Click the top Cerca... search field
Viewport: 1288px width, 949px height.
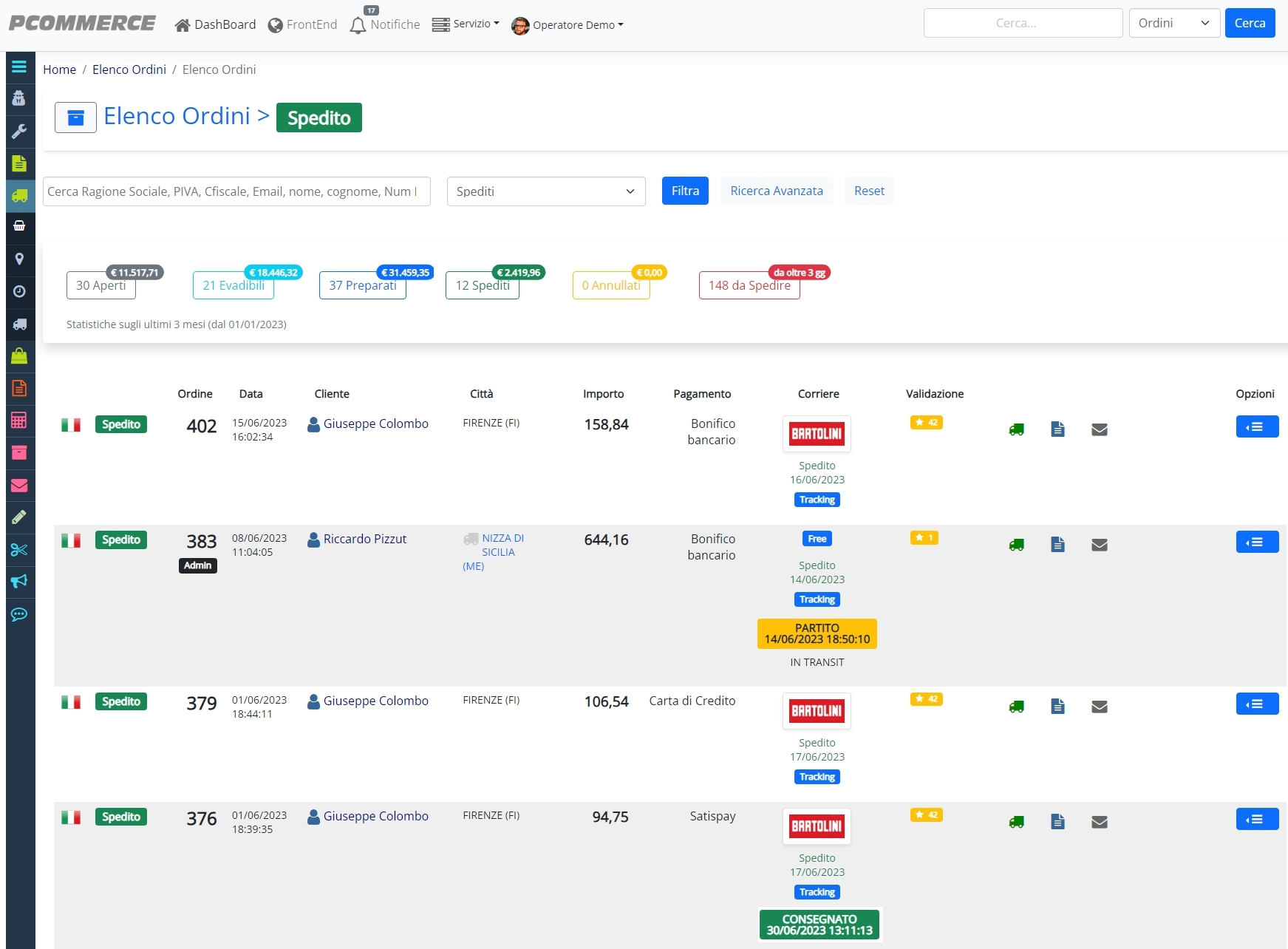(1023, 23)
